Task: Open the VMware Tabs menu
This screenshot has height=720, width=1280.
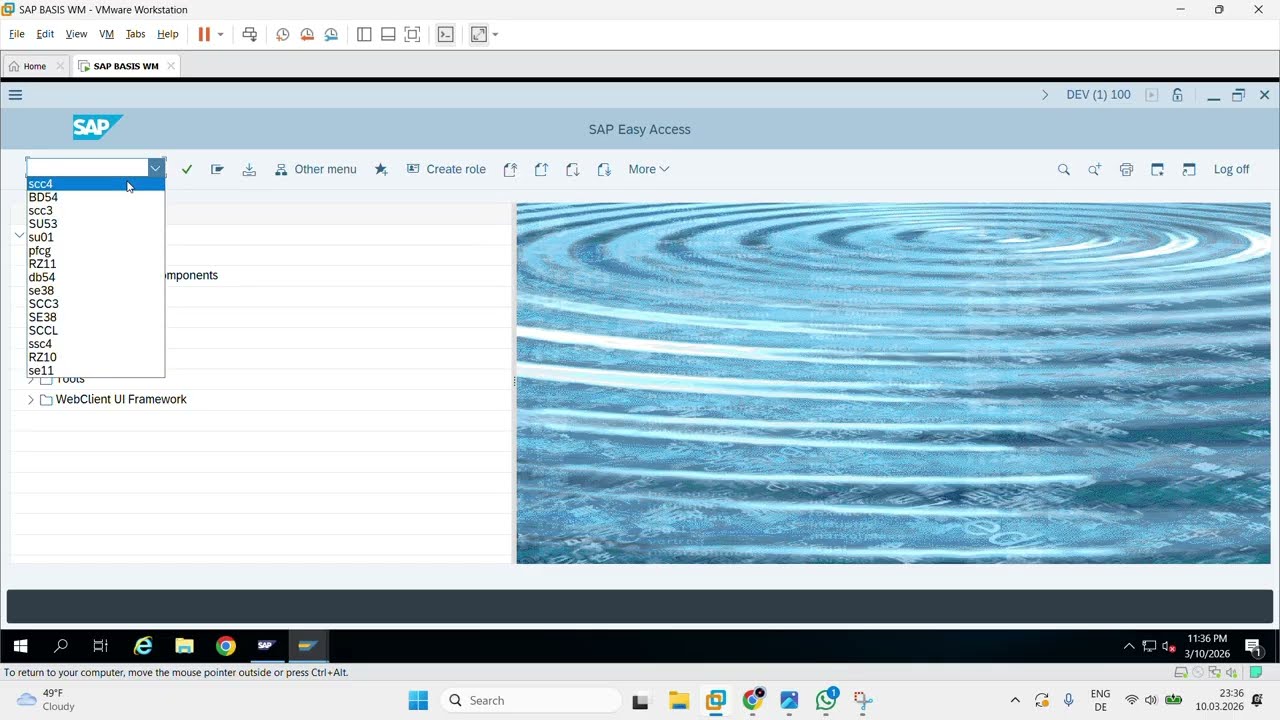Action: [x=135, y=34]
